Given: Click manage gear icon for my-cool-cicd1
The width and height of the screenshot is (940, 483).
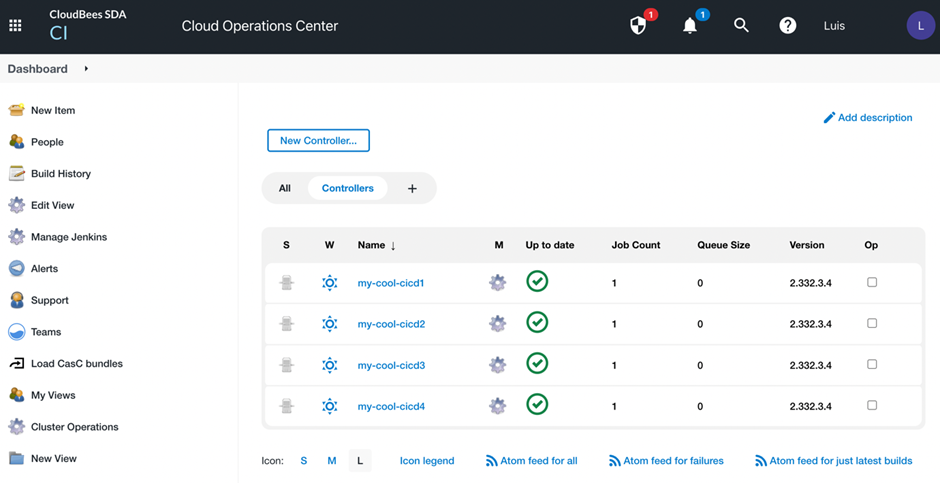Looking at the screenshot, I should coord(498,283).
